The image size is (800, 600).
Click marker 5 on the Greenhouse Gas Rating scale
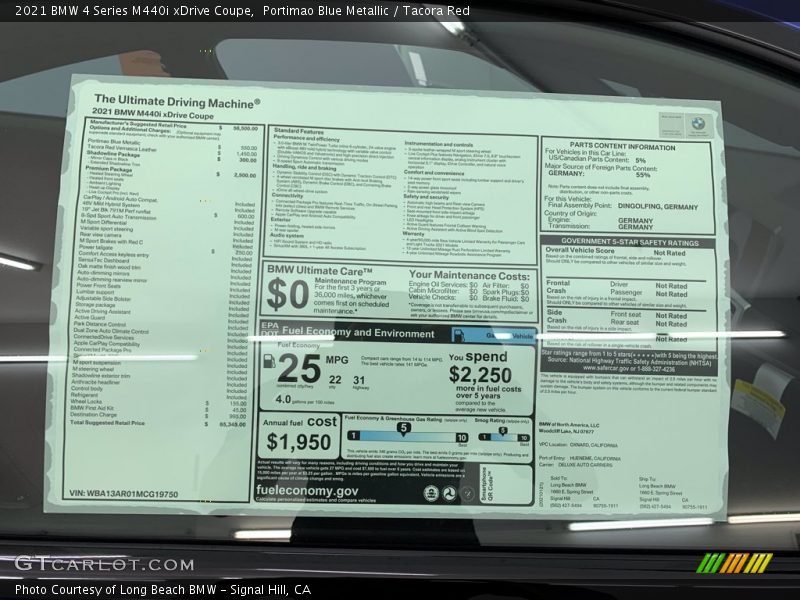pyautogui.click(x=404, y=428)
